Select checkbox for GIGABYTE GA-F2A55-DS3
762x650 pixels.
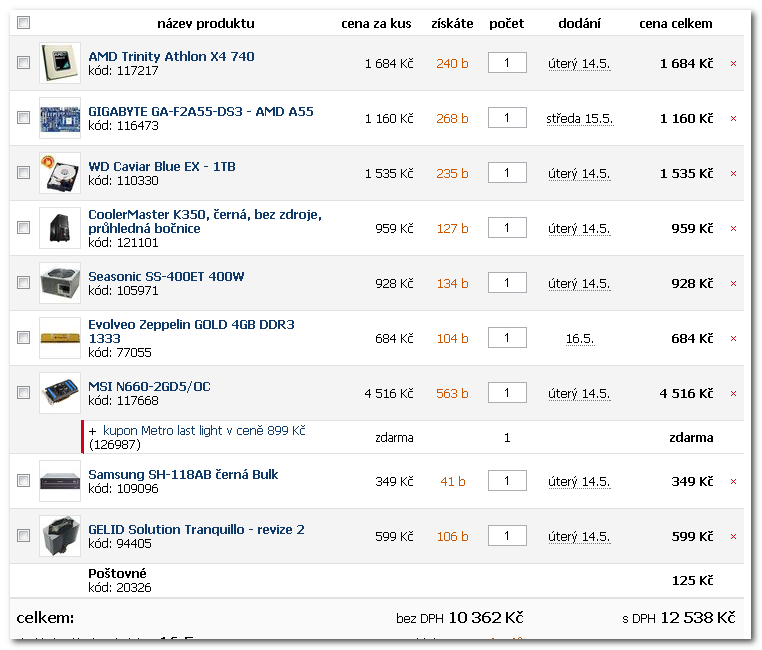23,118
